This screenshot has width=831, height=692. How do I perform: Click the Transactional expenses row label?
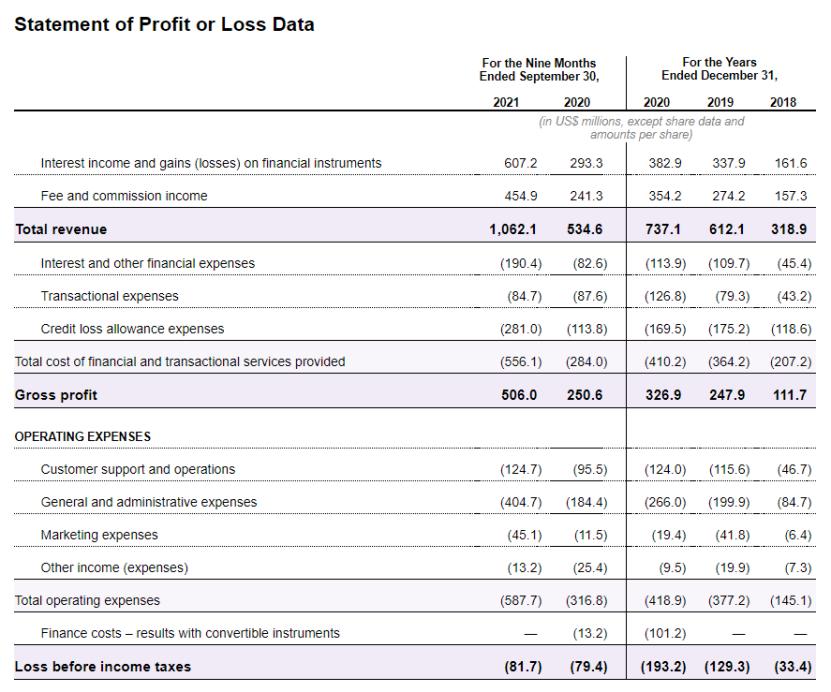tap(110, 296)
